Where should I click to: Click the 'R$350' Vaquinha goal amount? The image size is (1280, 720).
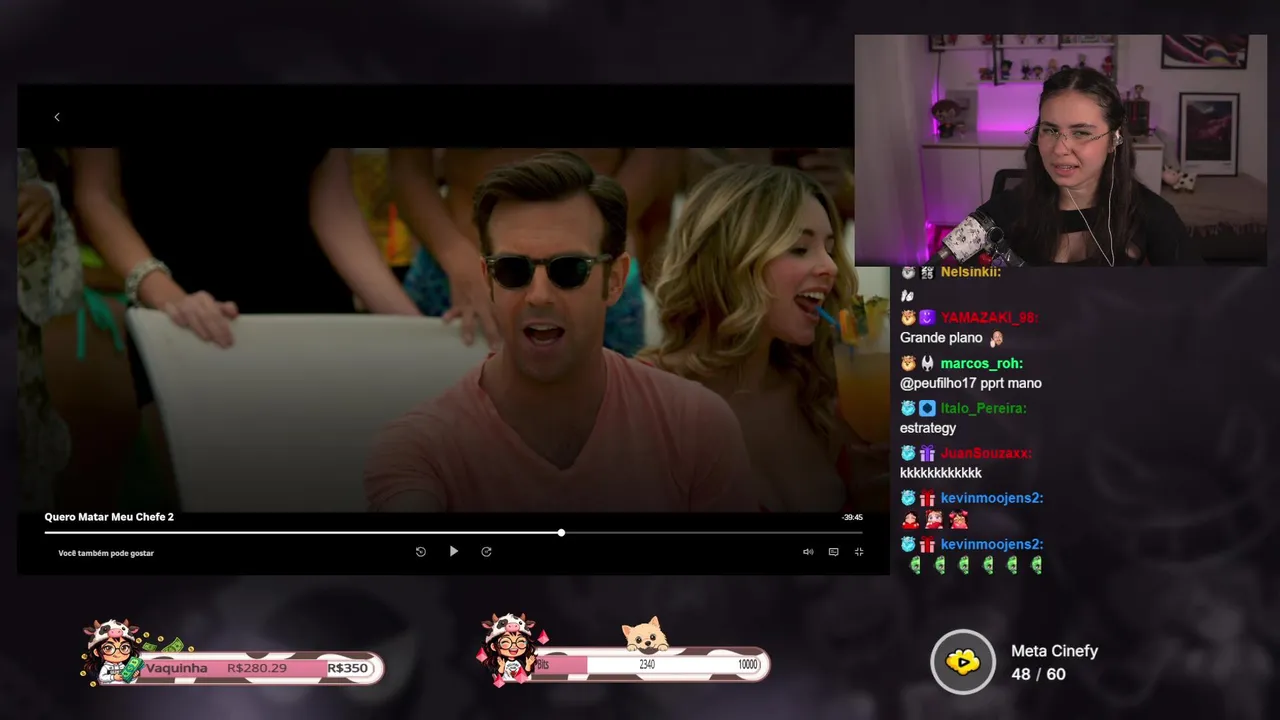click(x=348, y=668)
